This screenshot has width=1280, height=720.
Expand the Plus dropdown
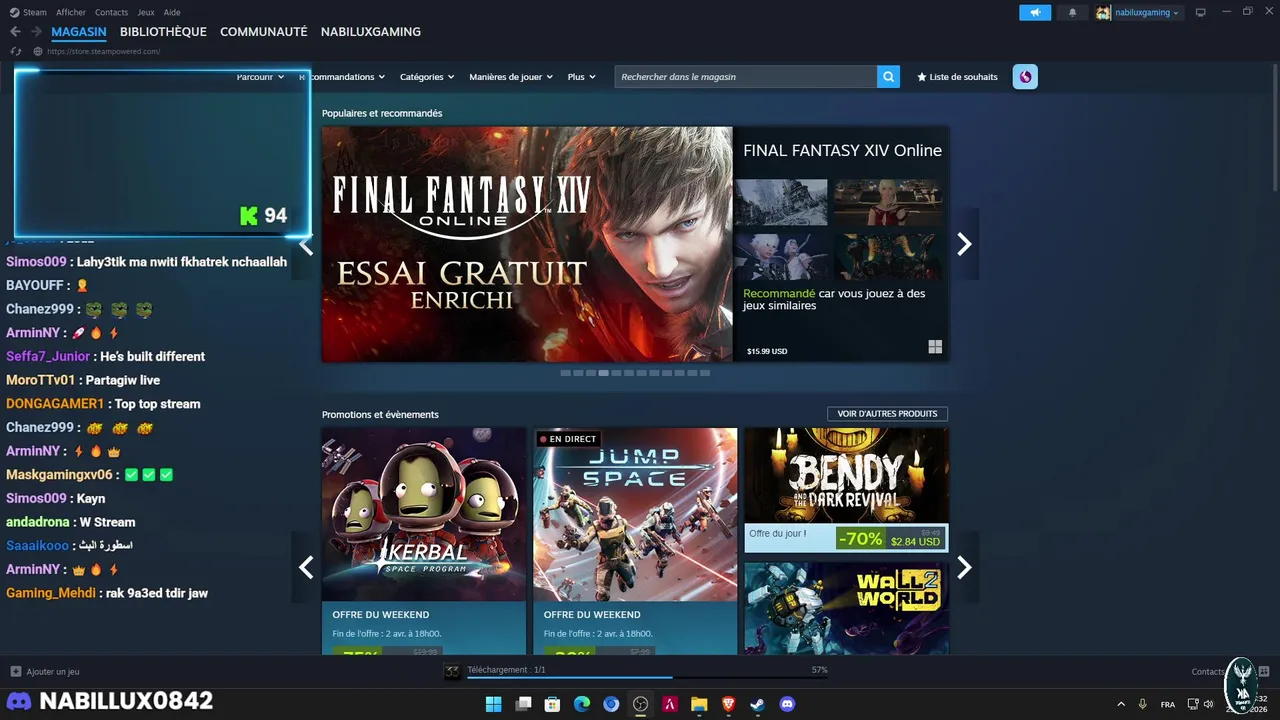581,77
